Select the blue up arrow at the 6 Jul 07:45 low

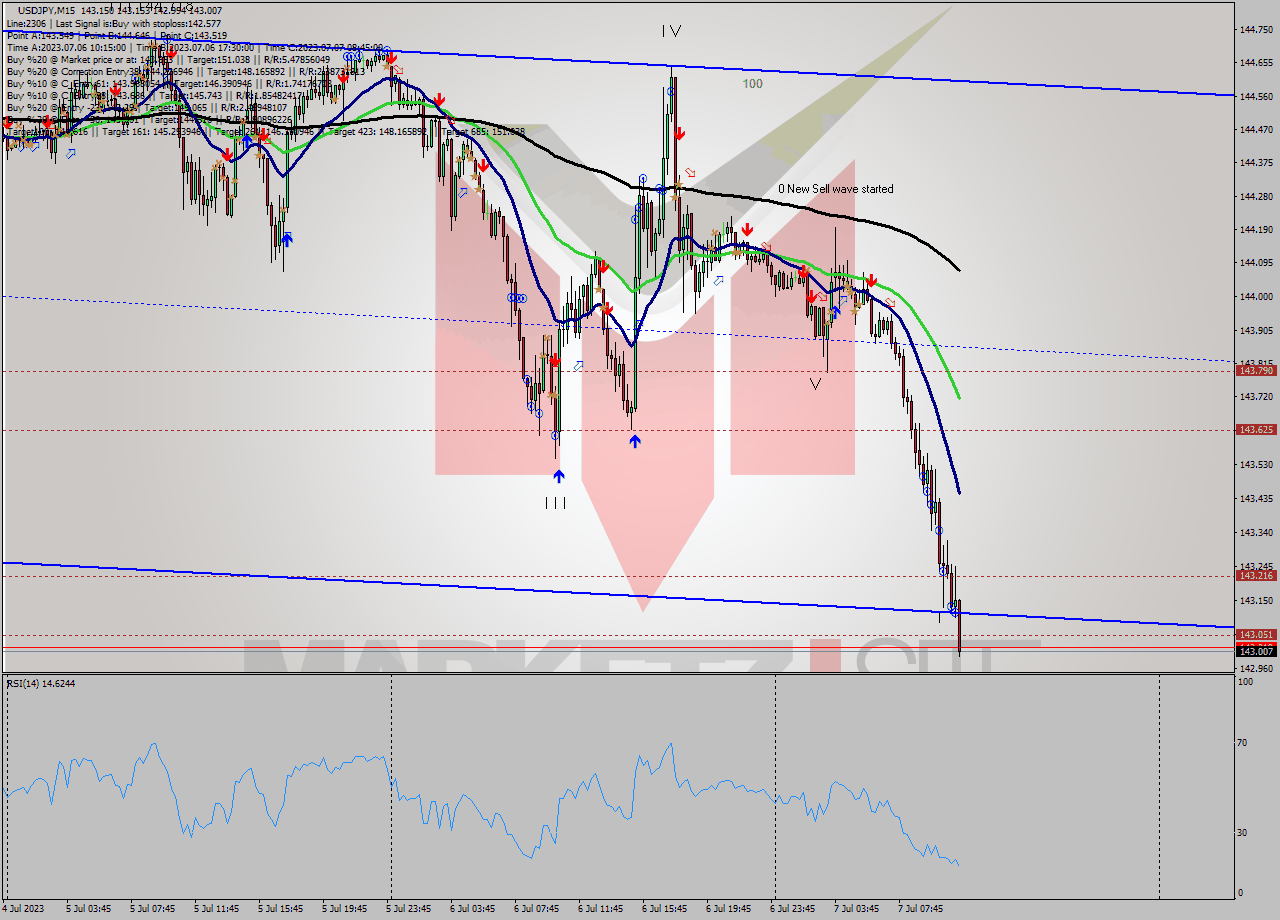click(x=635, y=441)
